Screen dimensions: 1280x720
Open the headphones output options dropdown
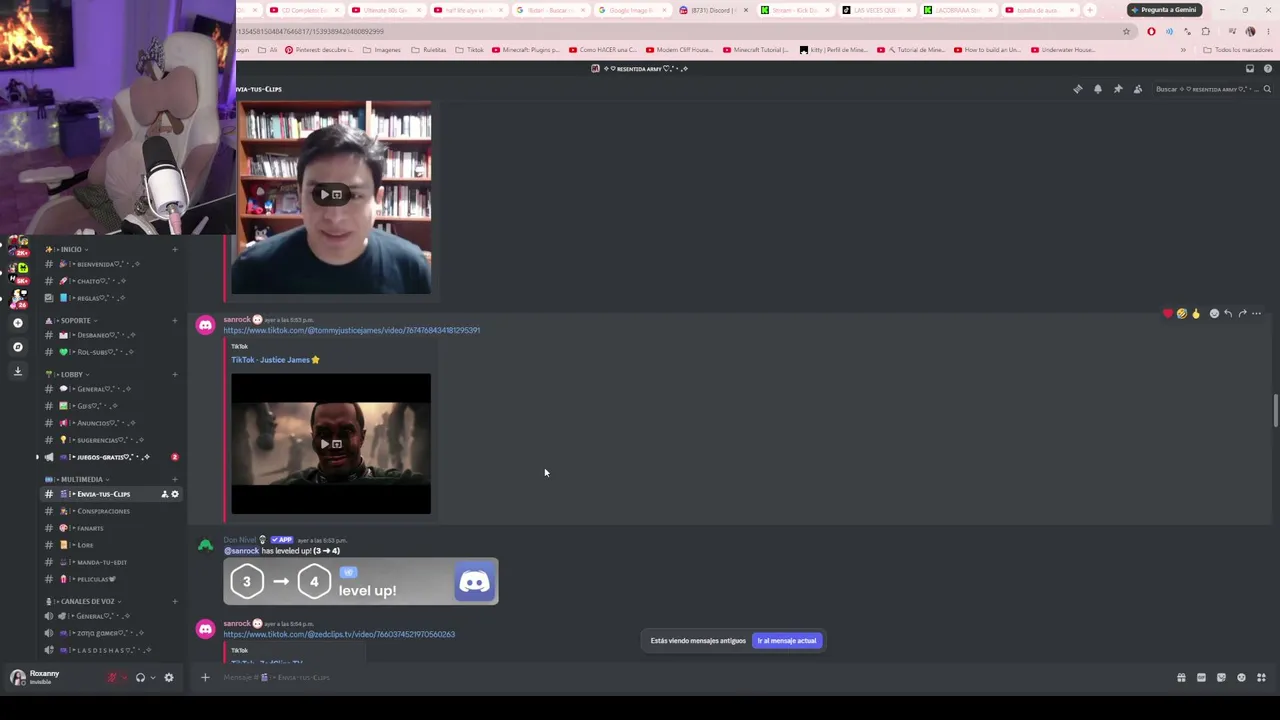coord(152,678)
